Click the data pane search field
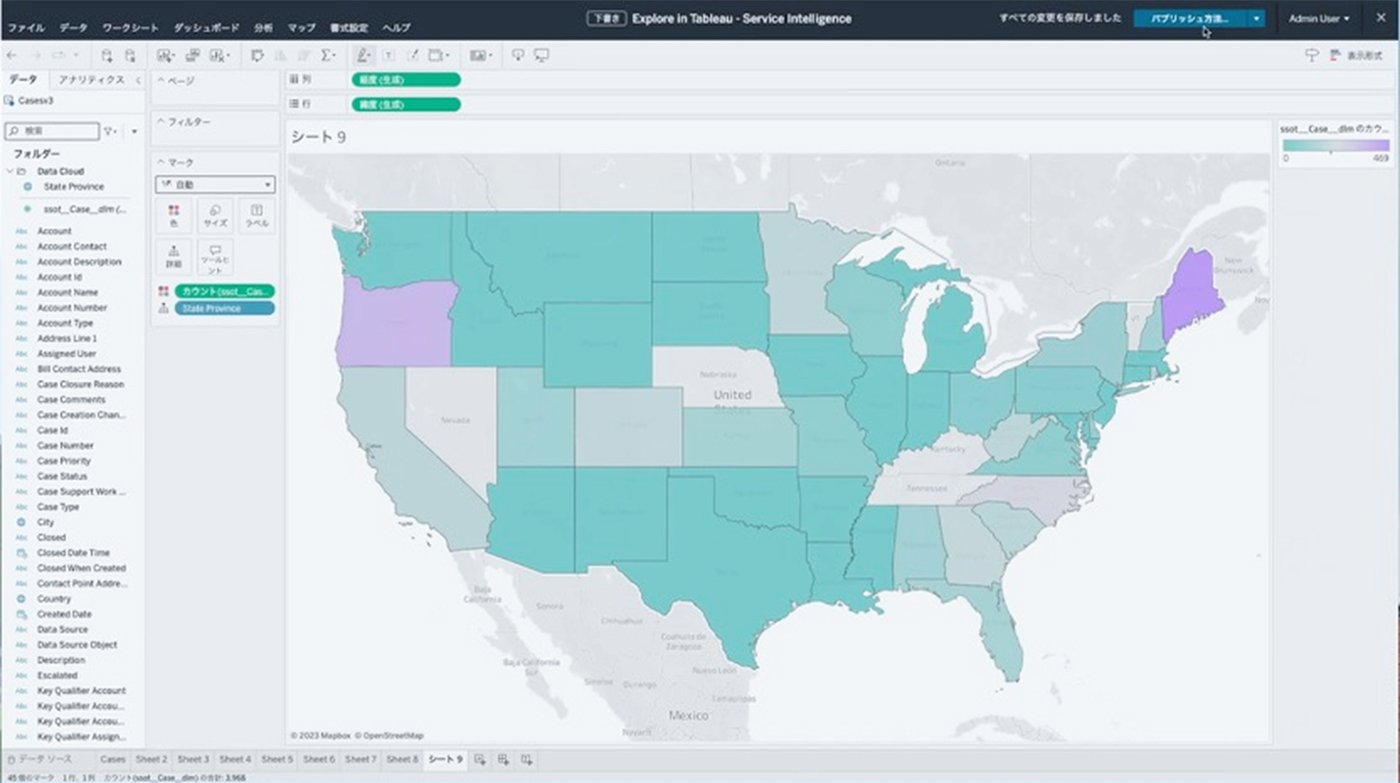Screen dimensions: 1400x783 [52, 131]
